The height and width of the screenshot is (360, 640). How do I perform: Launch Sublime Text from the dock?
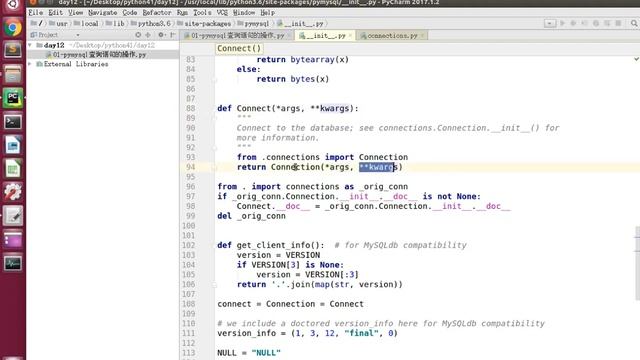[x=13, y=50]
